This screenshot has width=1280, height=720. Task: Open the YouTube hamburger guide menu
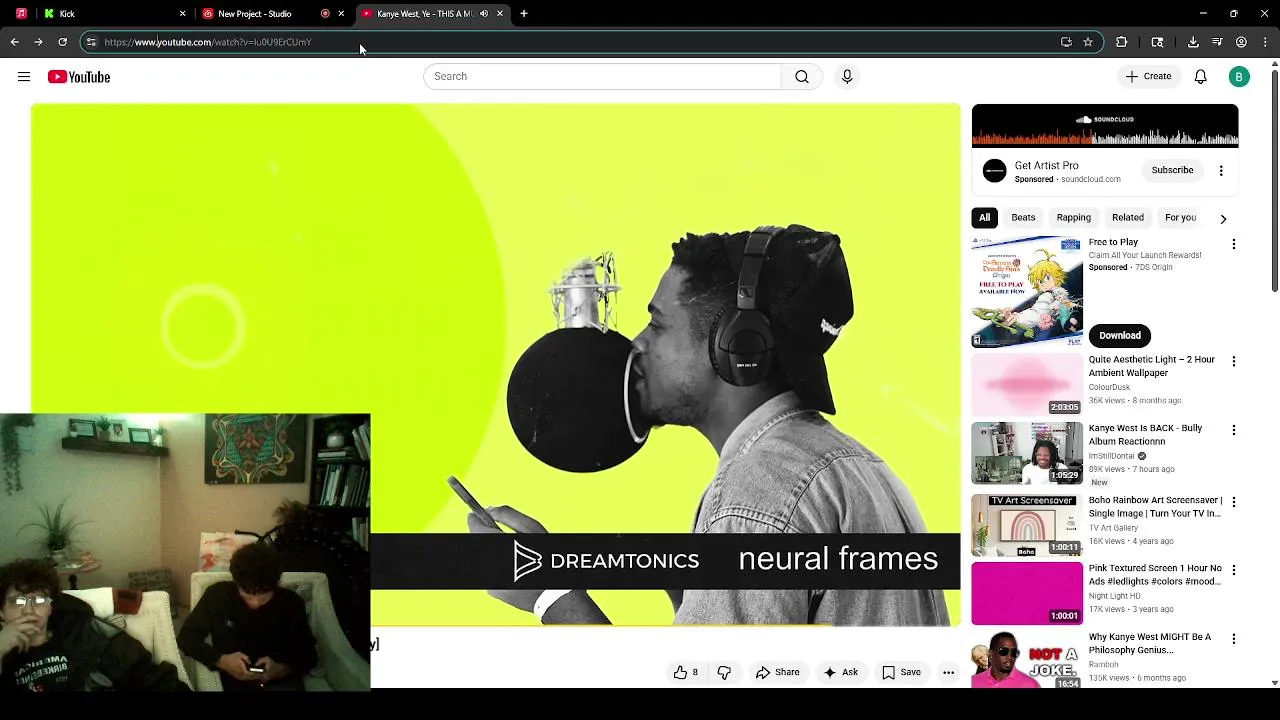[24, 77]
